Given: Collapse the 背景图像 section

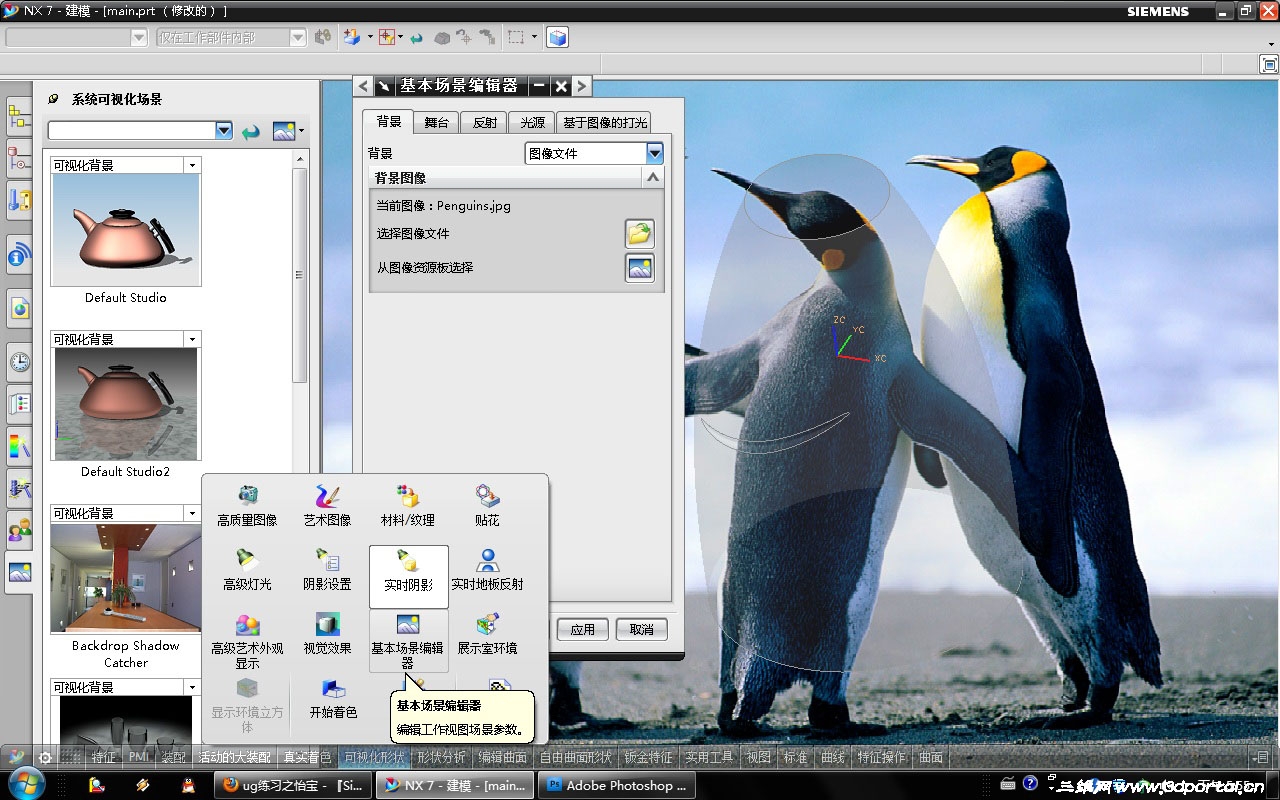Looking at the screenshot, I should click(x=653, y=177).
